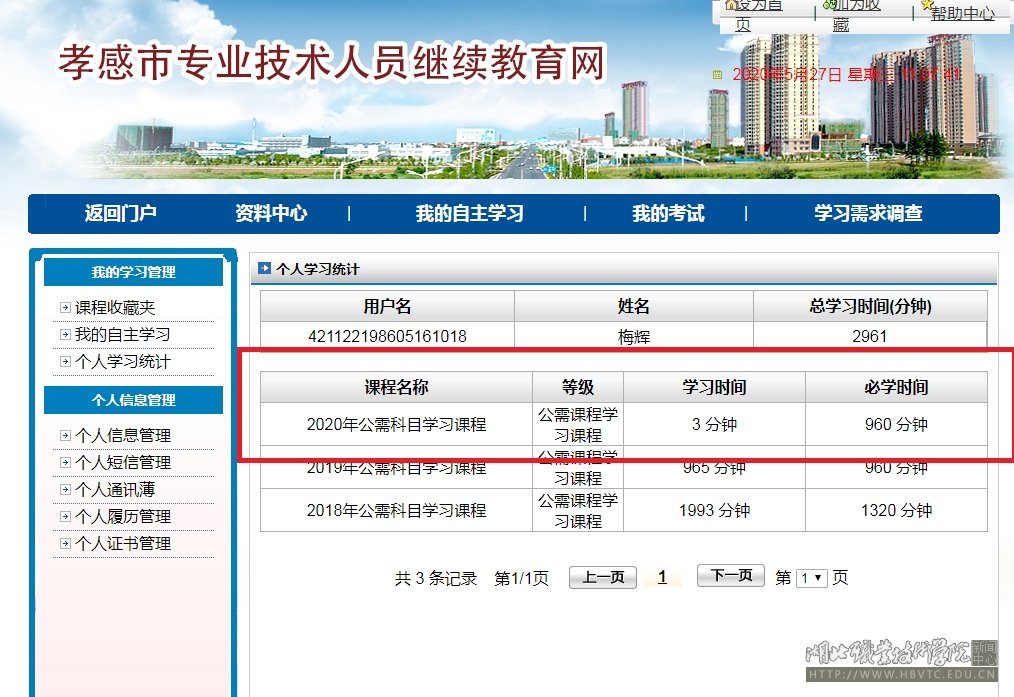Click the star icon beside 帮助中心
This screenshot has width=1014, height=697.
tap(929, 5)
